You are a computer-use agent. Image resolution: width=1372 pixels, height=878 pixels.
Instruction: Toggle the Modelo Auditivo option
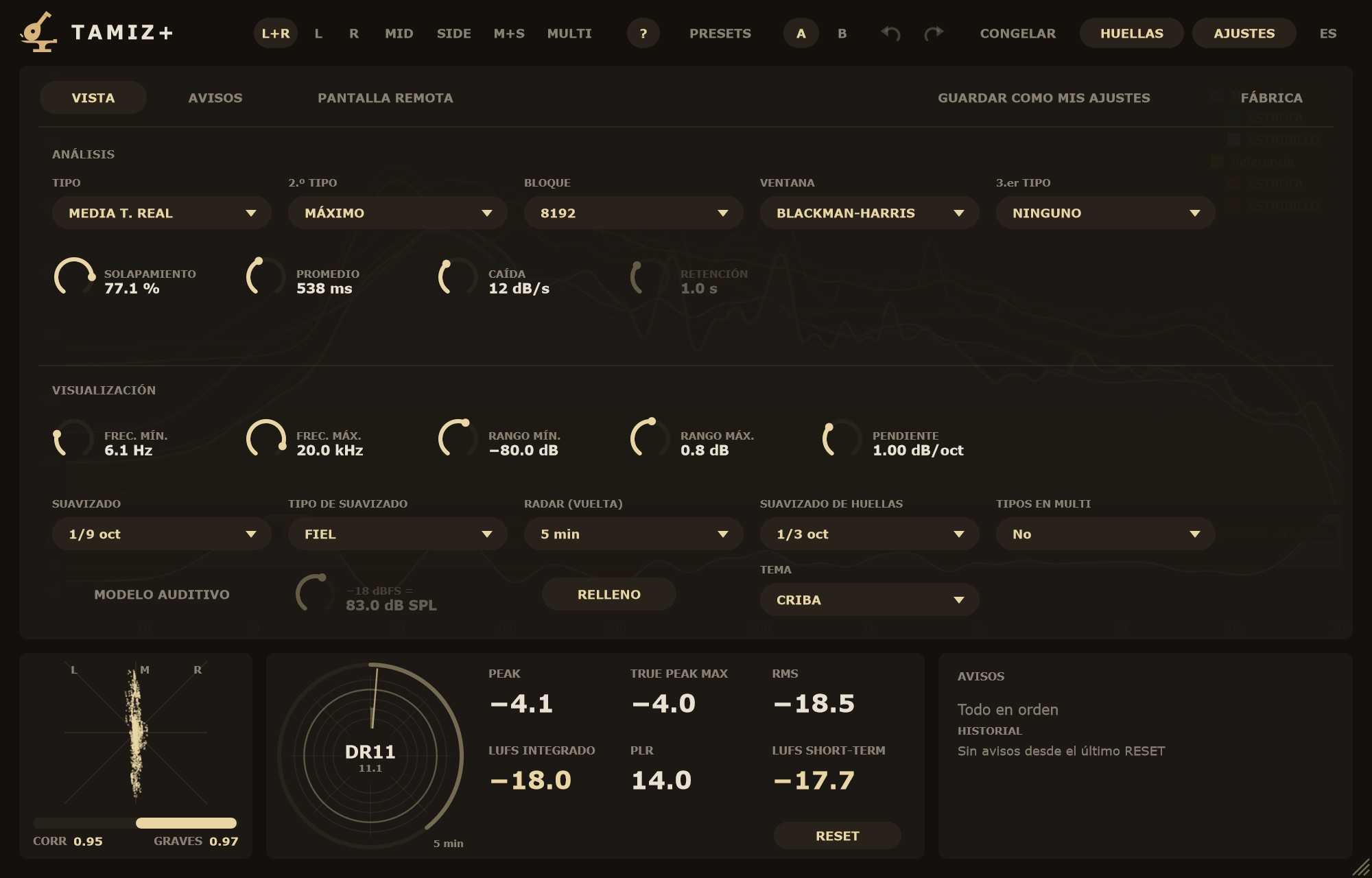click(x=162, y=595)
